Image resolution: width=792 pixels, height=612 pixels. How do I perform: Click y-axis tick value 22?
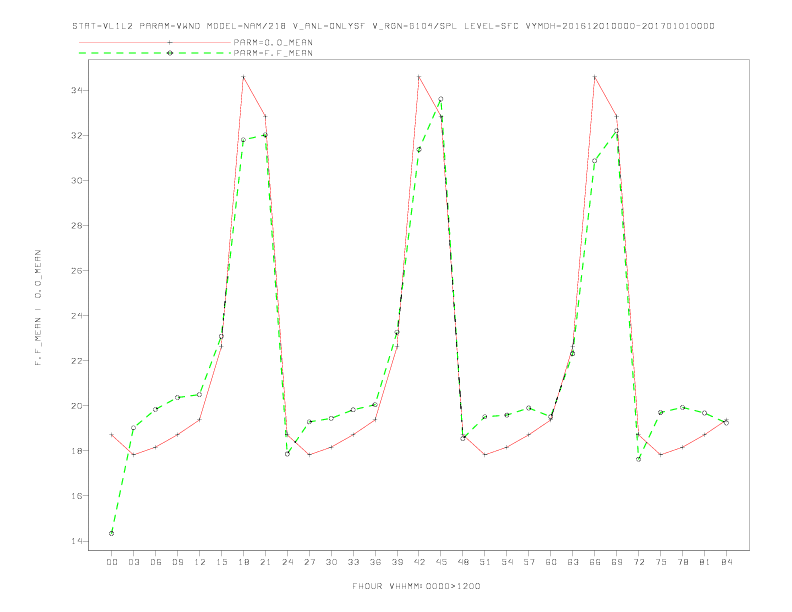[77, 361]
